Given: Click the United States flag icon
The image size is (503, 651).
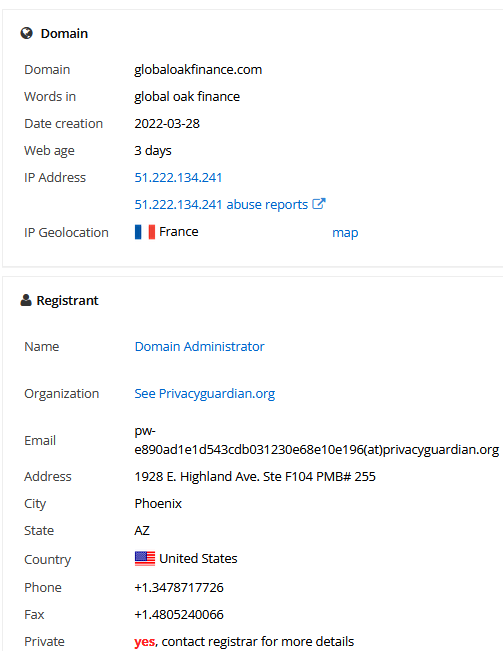Looking at the screenshot, I should (x=145, y=558).
